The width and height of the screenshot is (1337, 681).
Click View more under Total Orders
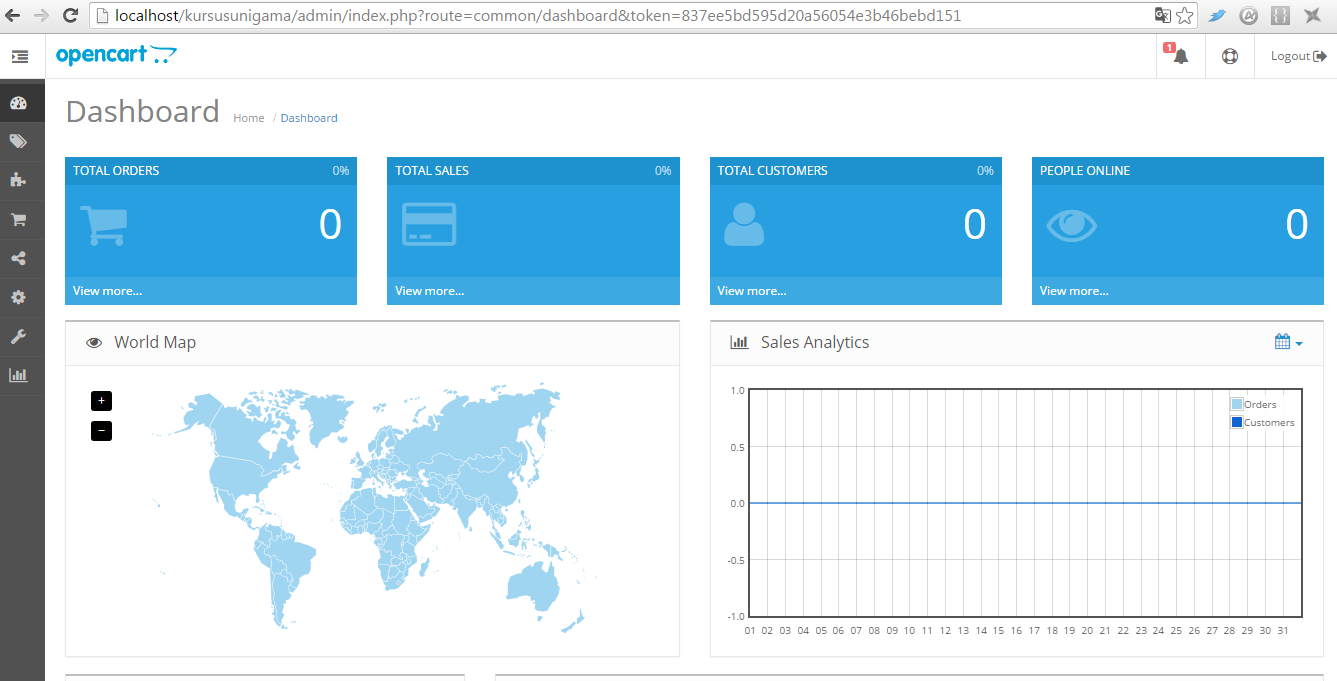(x=107, y=291)
